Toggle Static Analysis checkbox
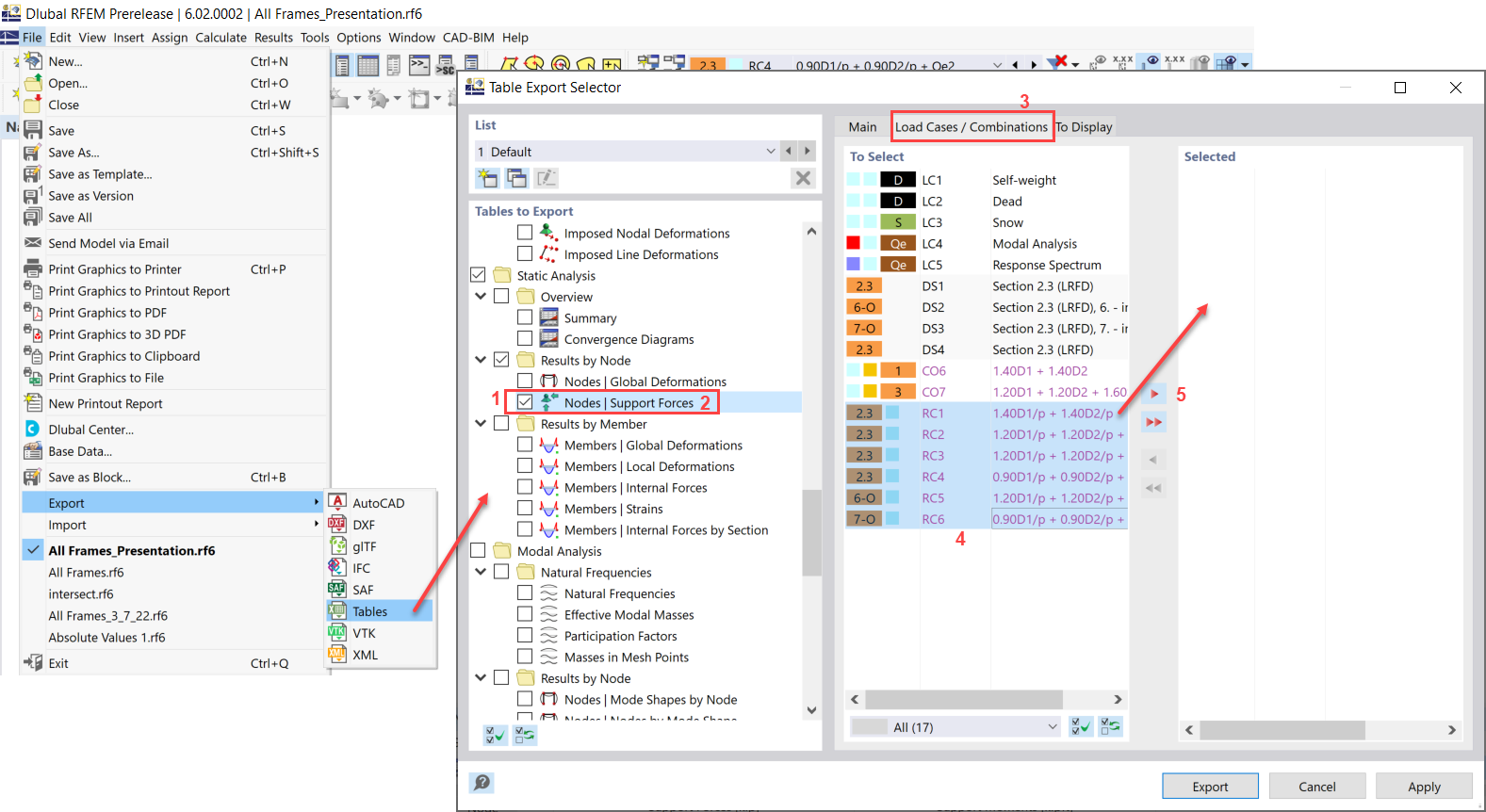Screen dimensions: 1486x812 (478, 275)
